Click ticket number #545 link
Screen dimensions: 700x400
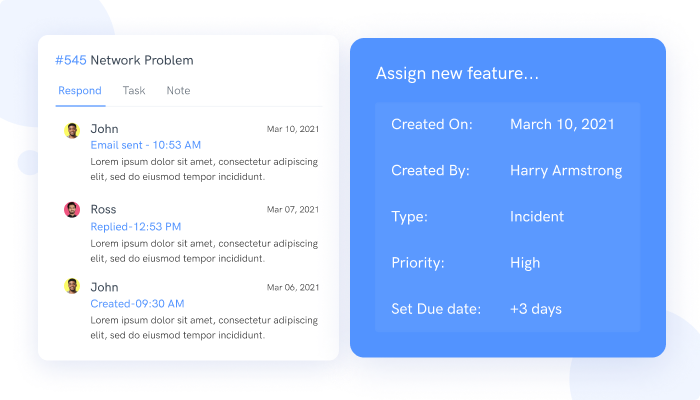point(71,60)
